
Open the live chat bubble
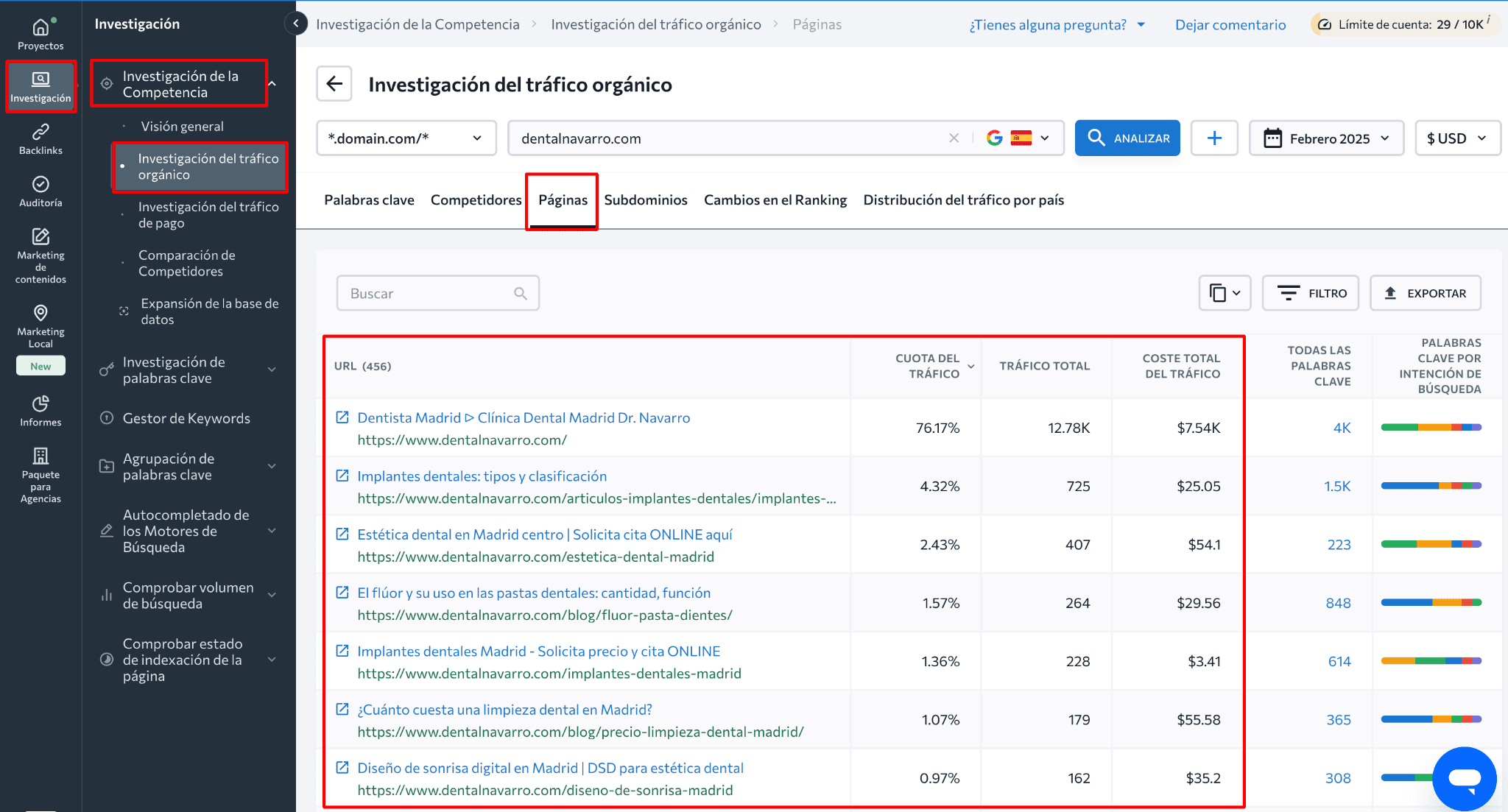(x=1464, y=778)
